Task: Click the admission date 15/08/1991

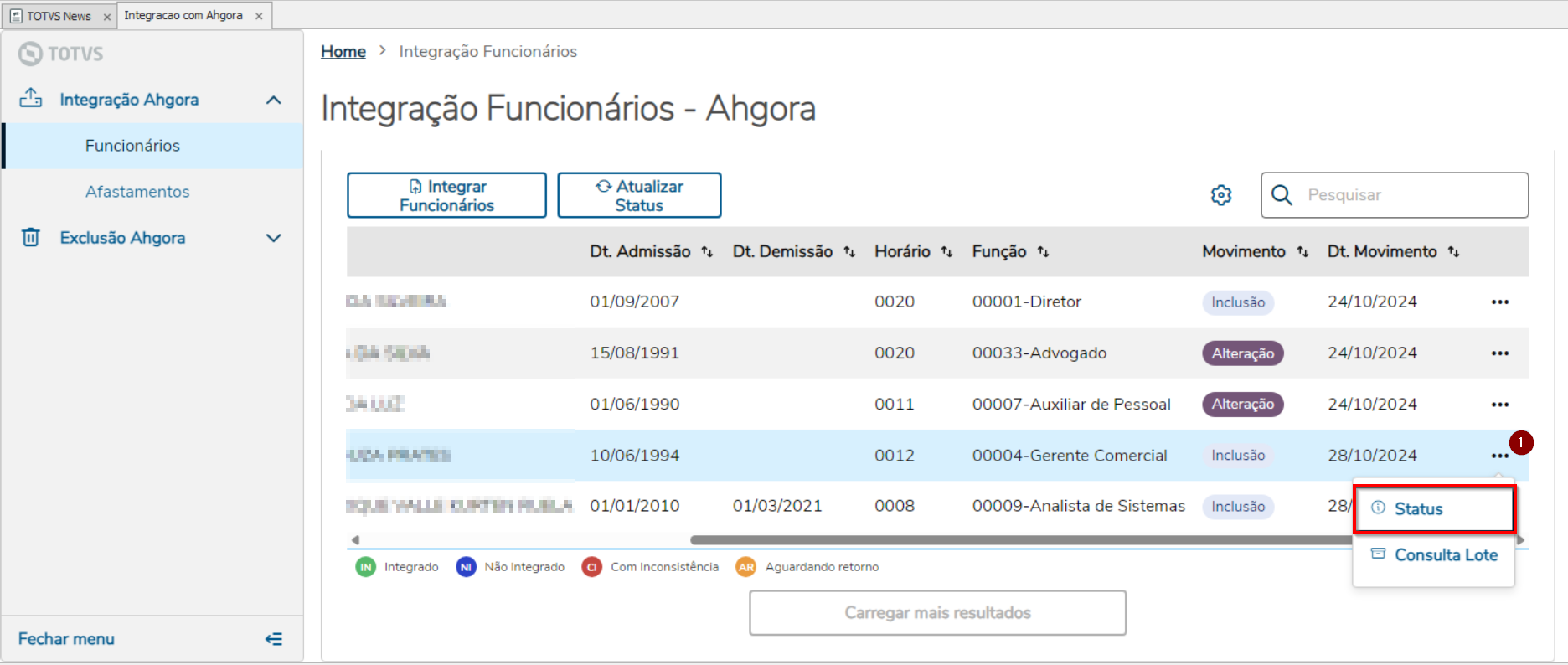Action: (634, 353)
